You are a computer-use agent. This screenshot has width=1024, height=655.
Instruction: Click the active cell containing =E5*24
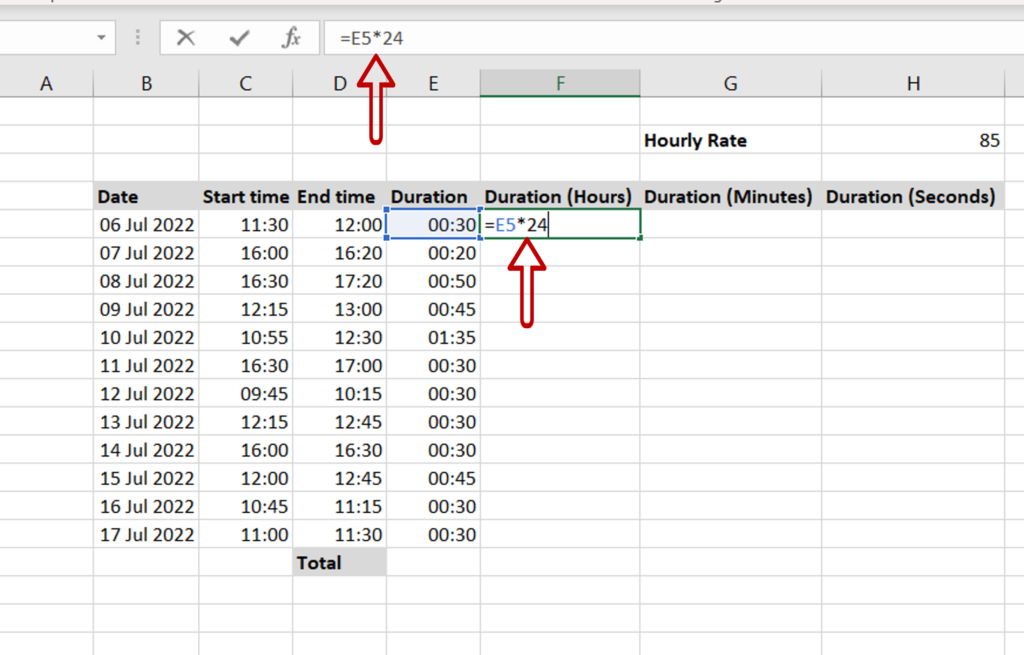pos(560,225)
